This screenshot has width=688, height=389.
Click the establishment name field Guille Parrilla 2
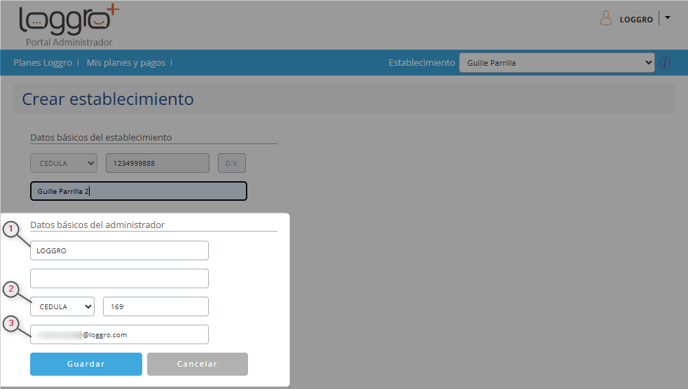tap(139, 191)
